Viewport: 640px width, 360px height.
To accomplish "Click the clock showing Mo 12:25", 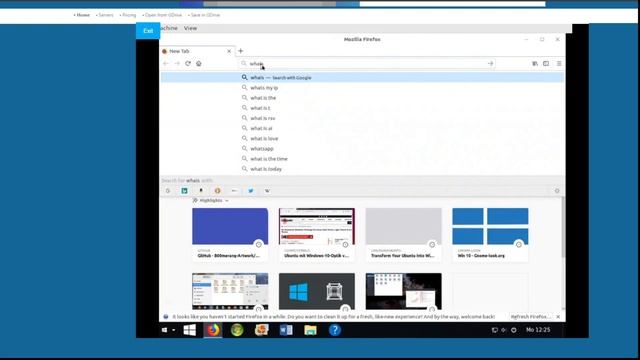I will pyautogui.click(x=538, y=330).
